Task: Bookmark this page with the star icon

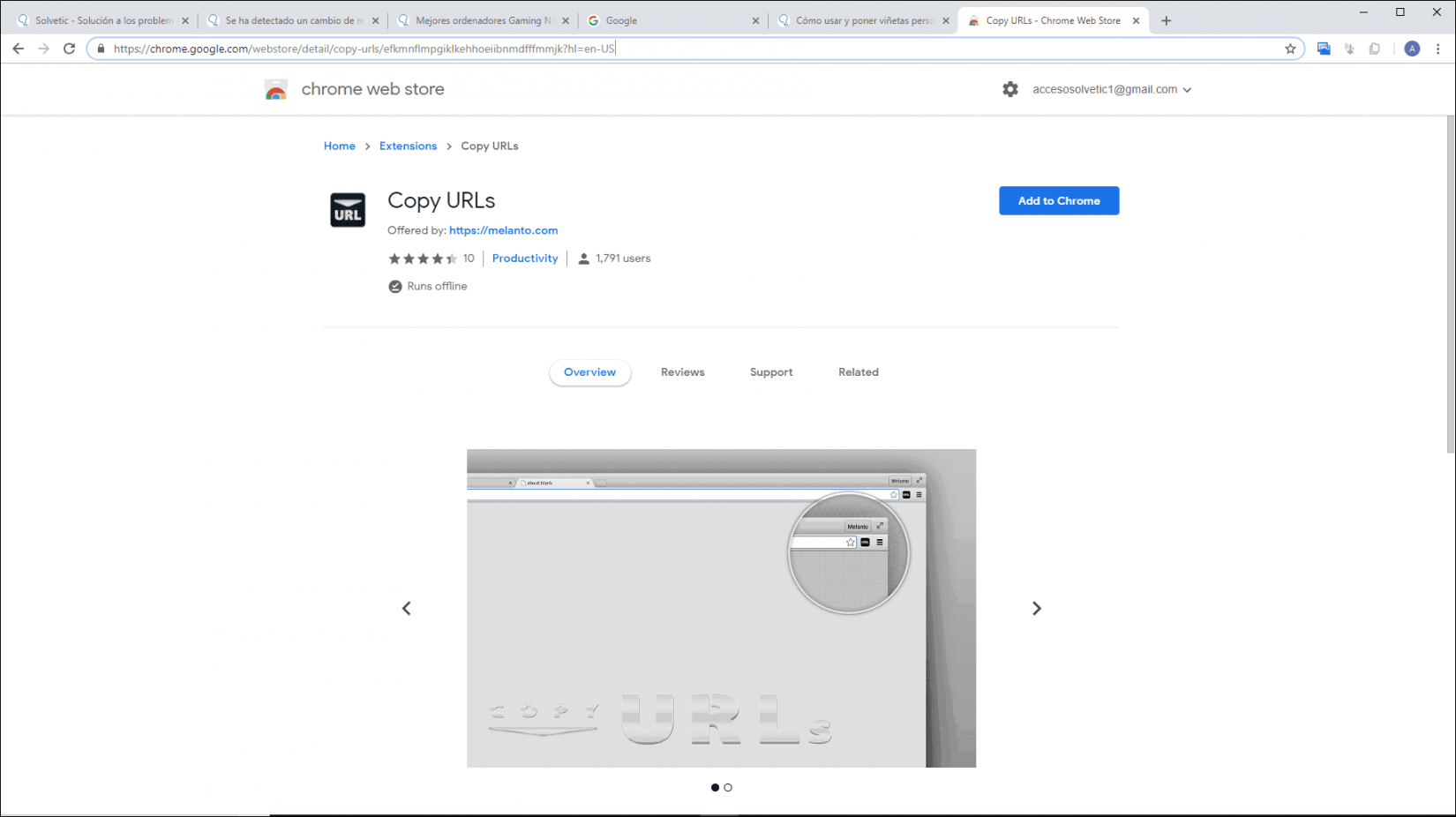Action: click(x=1290, y=49)
